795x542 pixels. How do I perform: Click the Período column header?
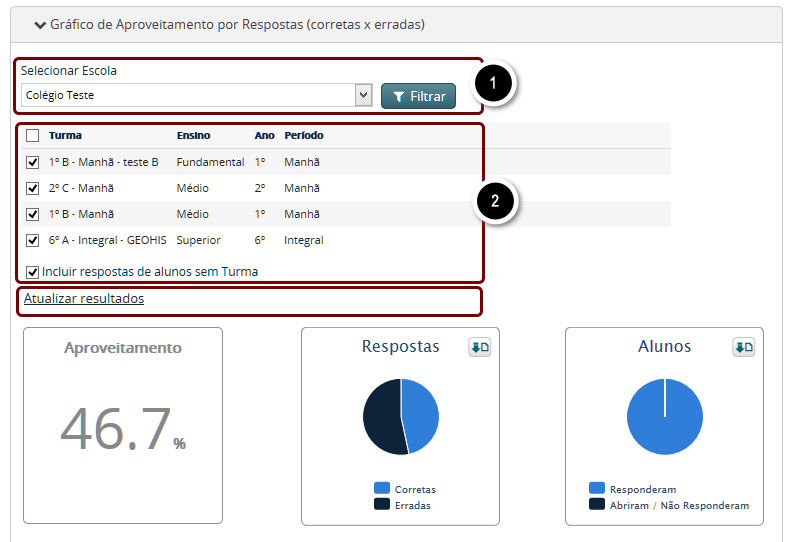304,136
